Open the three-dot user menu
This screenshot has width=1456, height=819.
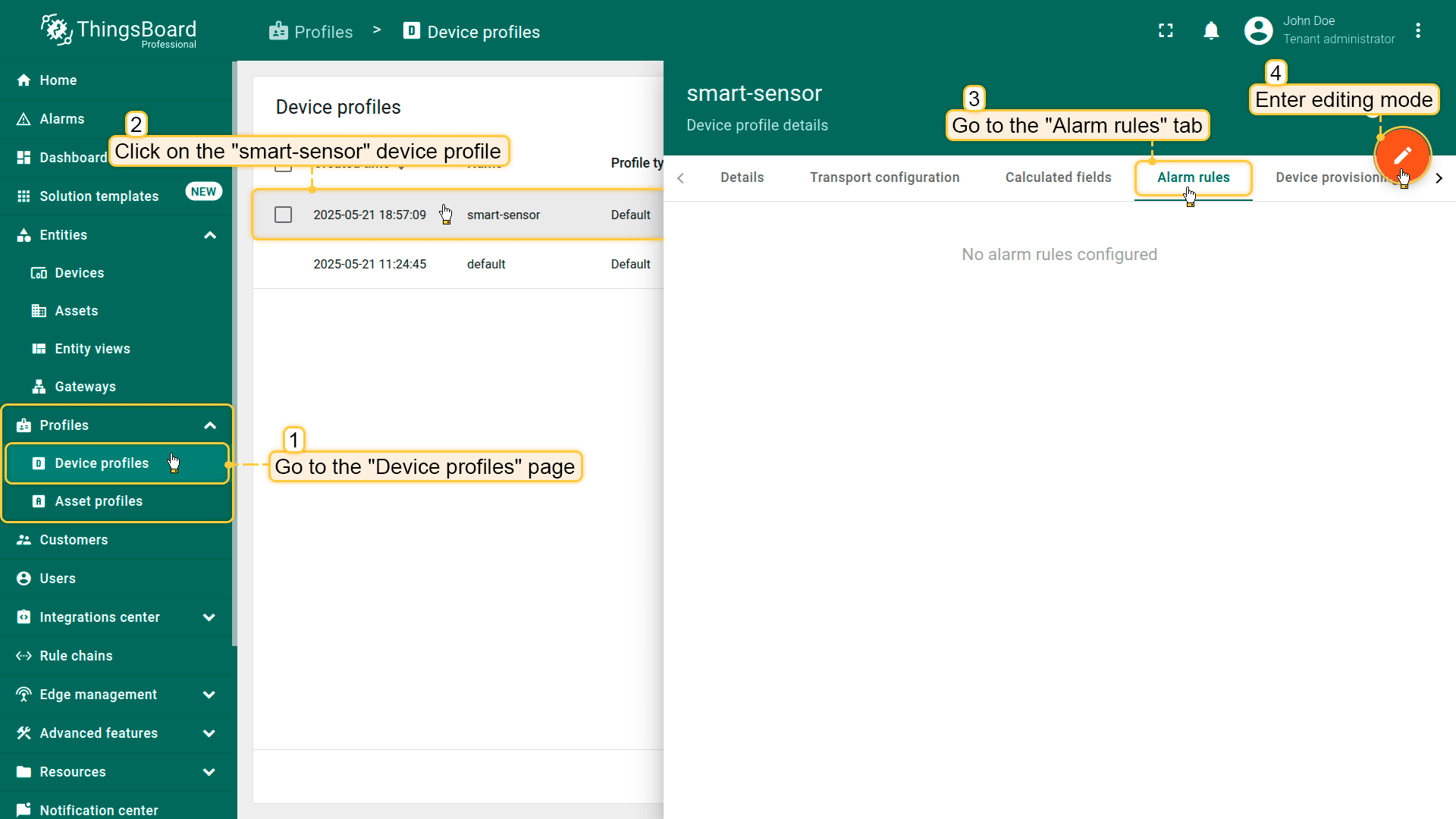click(x=1418, y=31)
